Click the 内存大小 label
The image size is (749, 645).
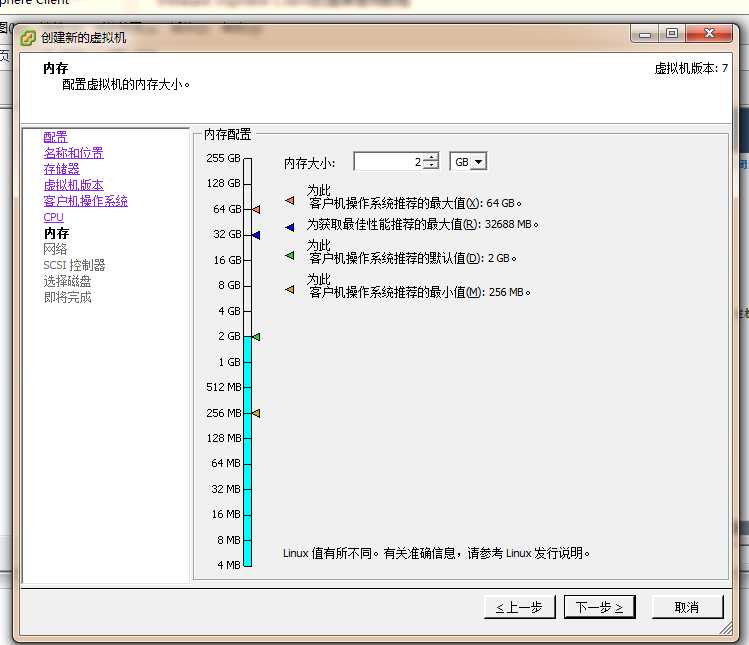click(310, 163)
